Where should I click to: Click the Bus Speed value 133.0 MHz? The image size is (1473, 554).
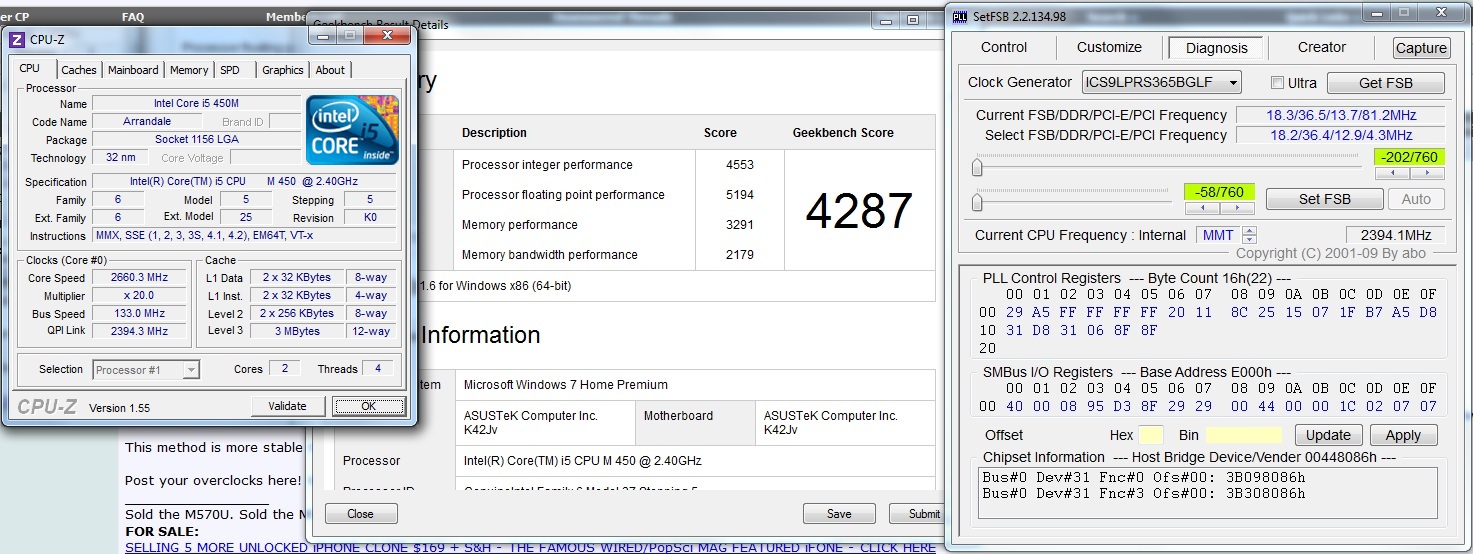[139, 314]
